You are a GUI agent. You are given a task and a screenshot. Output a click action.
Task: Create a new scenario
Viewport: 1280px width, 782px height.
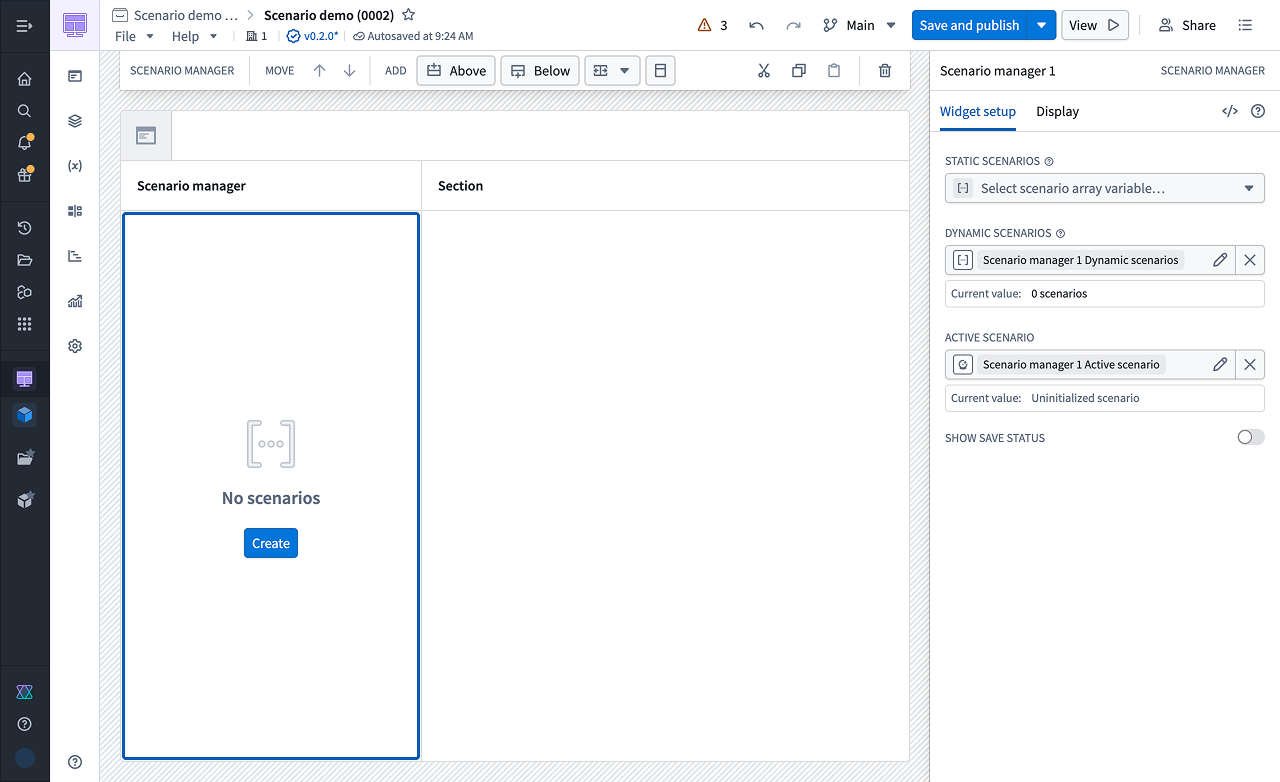click(271, 543)
